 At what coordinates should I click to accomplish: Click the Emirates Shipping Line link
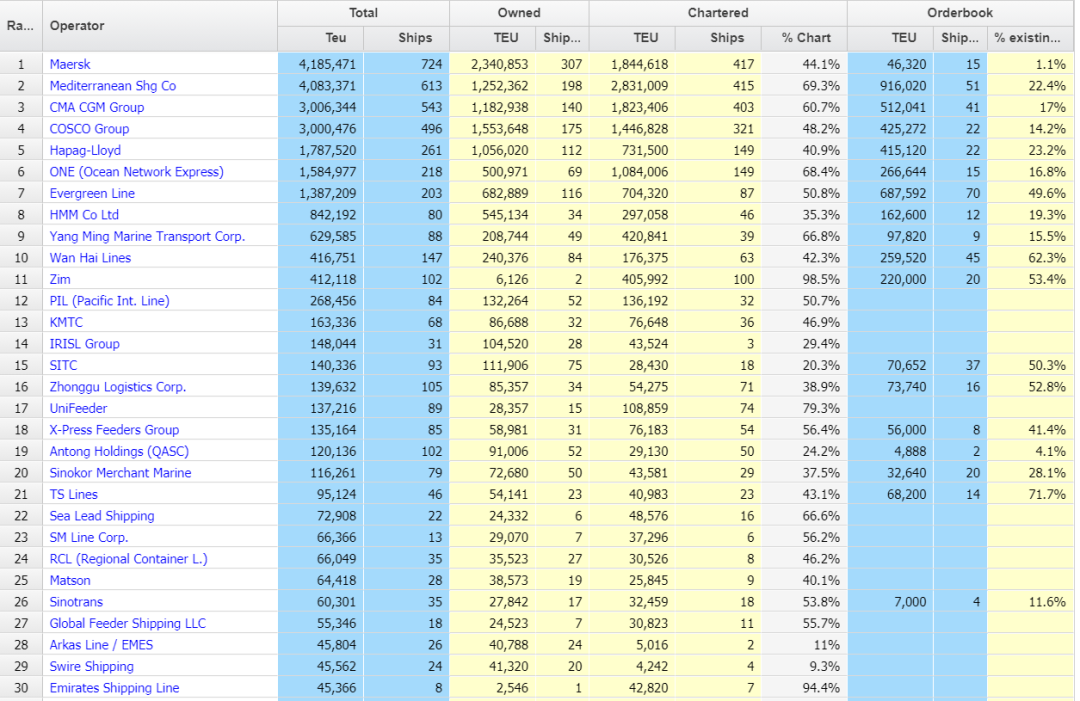pyautogui.click(x=114, y=688)
